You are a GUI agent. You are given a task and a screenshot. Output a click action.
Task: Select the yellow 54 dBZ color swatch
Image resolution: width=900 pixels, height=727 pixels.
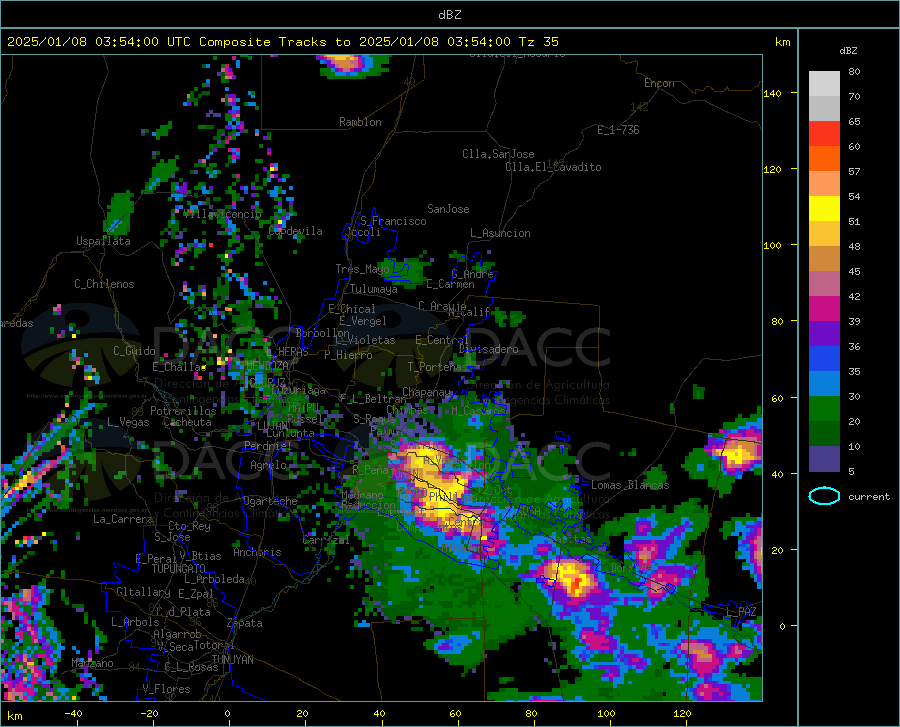824,208
